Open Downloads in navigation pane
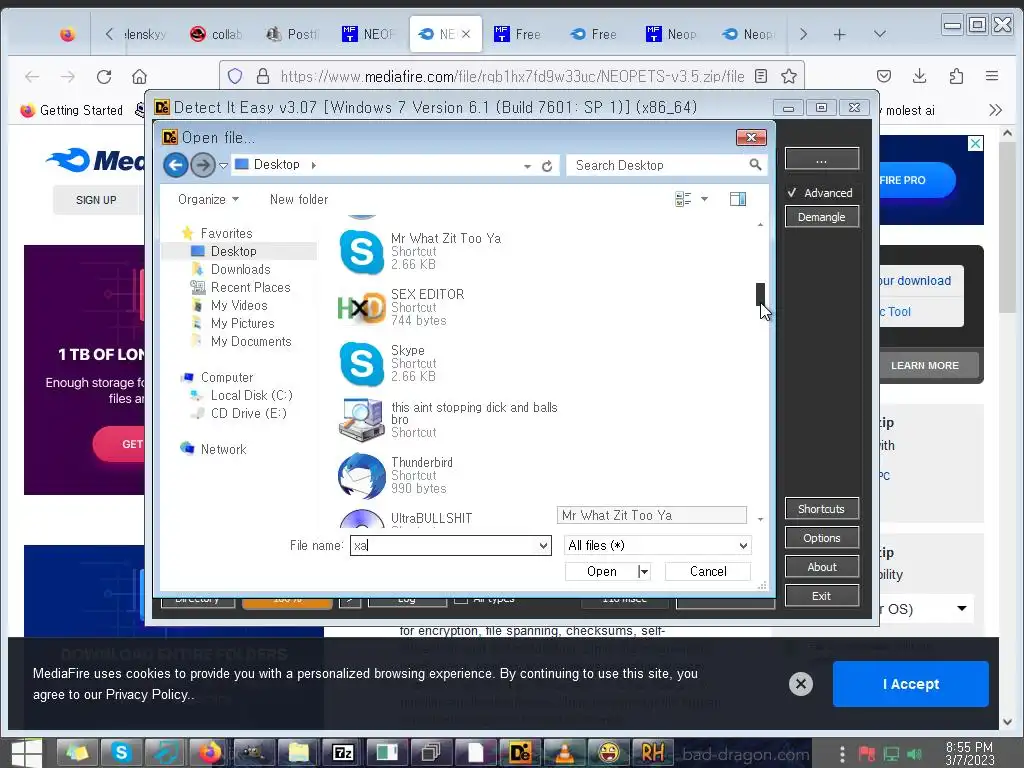The height and width of the screenshot is (768, 1024). tap(240, 269)
